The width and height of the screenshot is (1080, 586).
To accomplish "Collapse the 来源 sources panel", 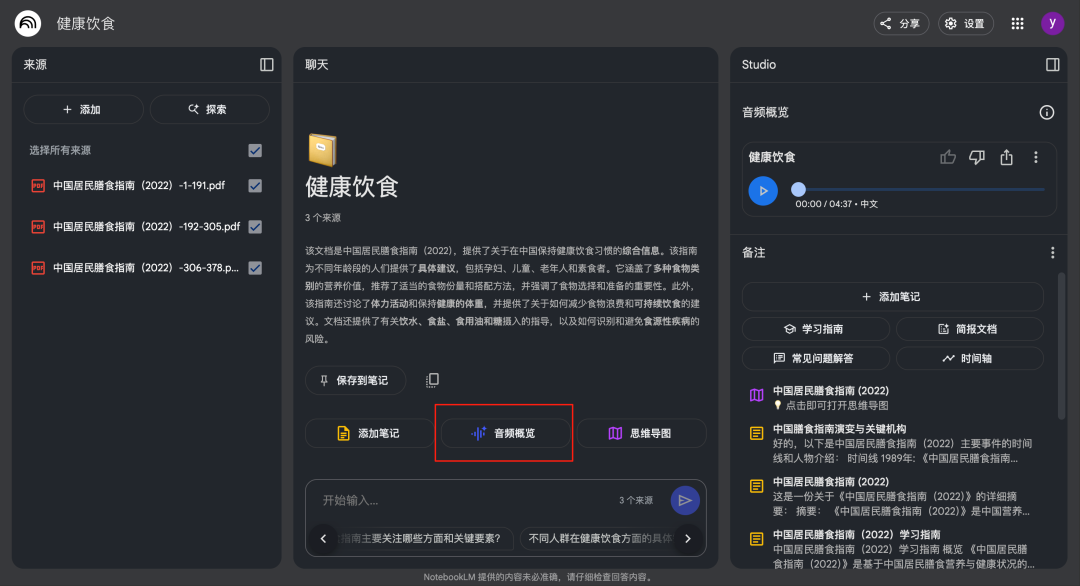I will (x=267, y=65).
